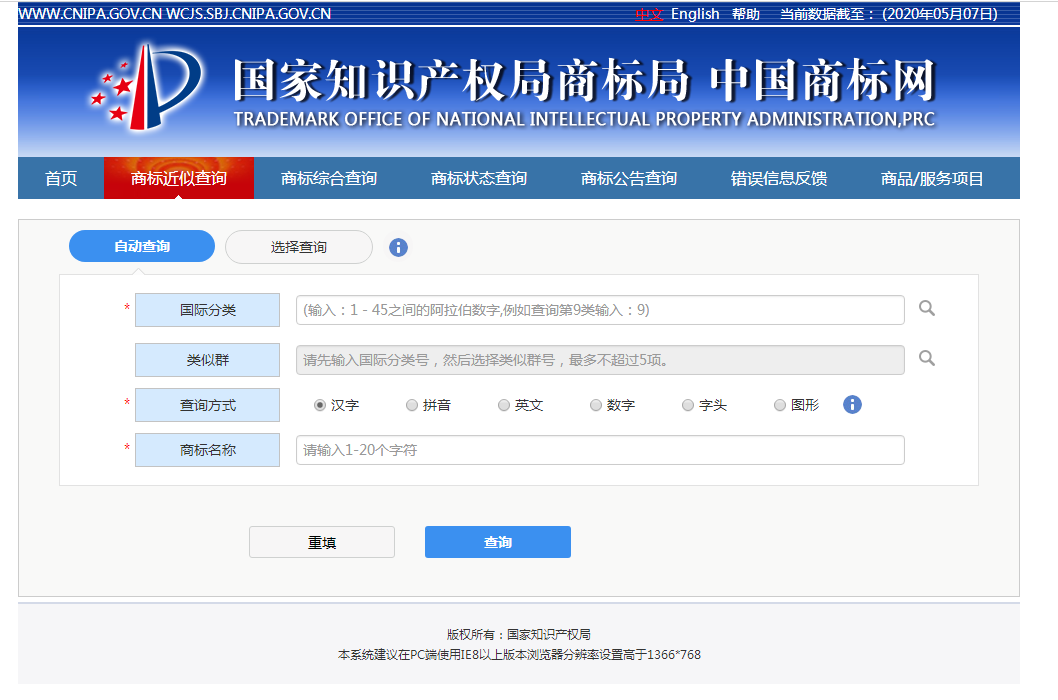Open 商标综合查询 navigation item
This screenshot has height=700, width=1058.
click(329, 178)
